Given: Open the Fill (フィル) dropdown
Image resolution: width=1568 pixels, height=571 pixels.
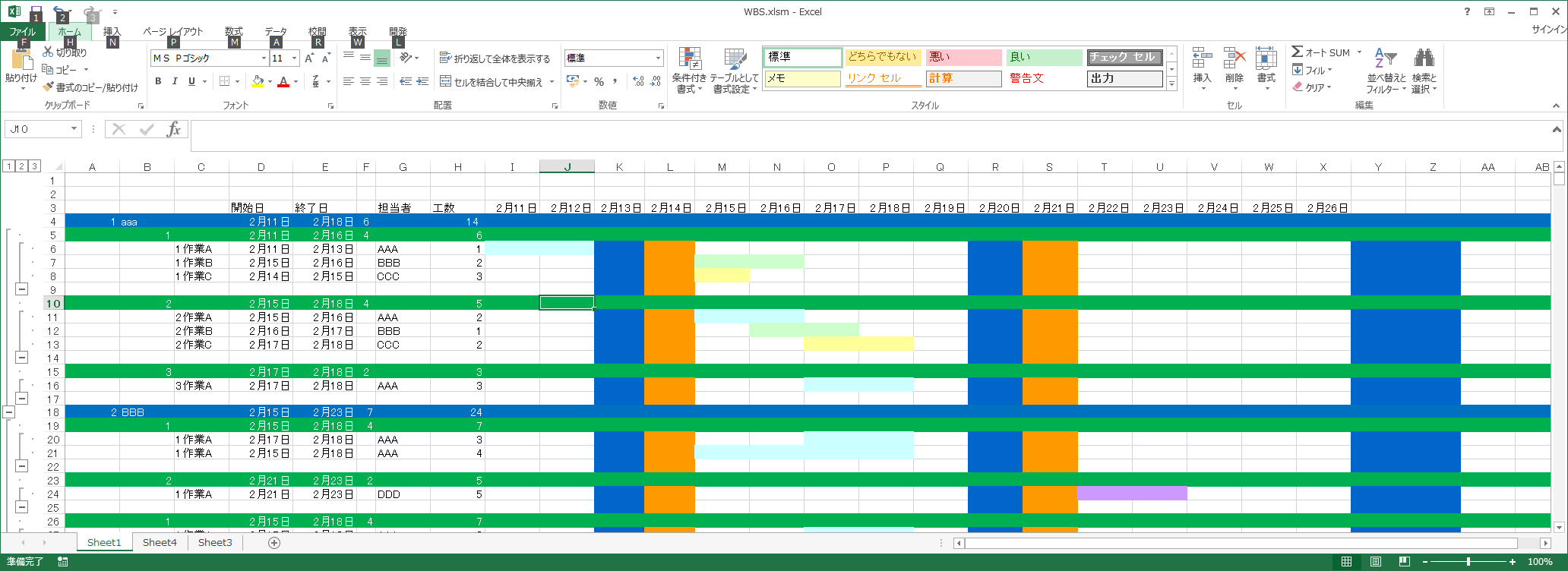Looking at the screenshot, I should (x=1312, y=70).
